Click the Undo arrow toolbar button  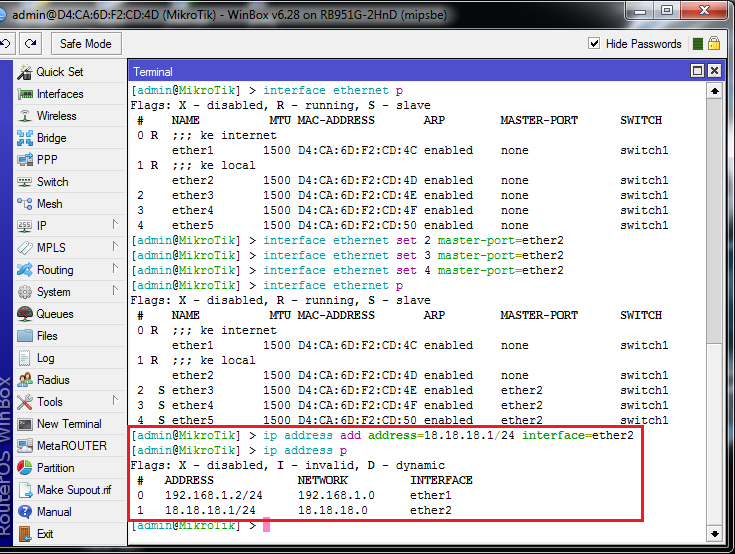[x=6, y=44]
